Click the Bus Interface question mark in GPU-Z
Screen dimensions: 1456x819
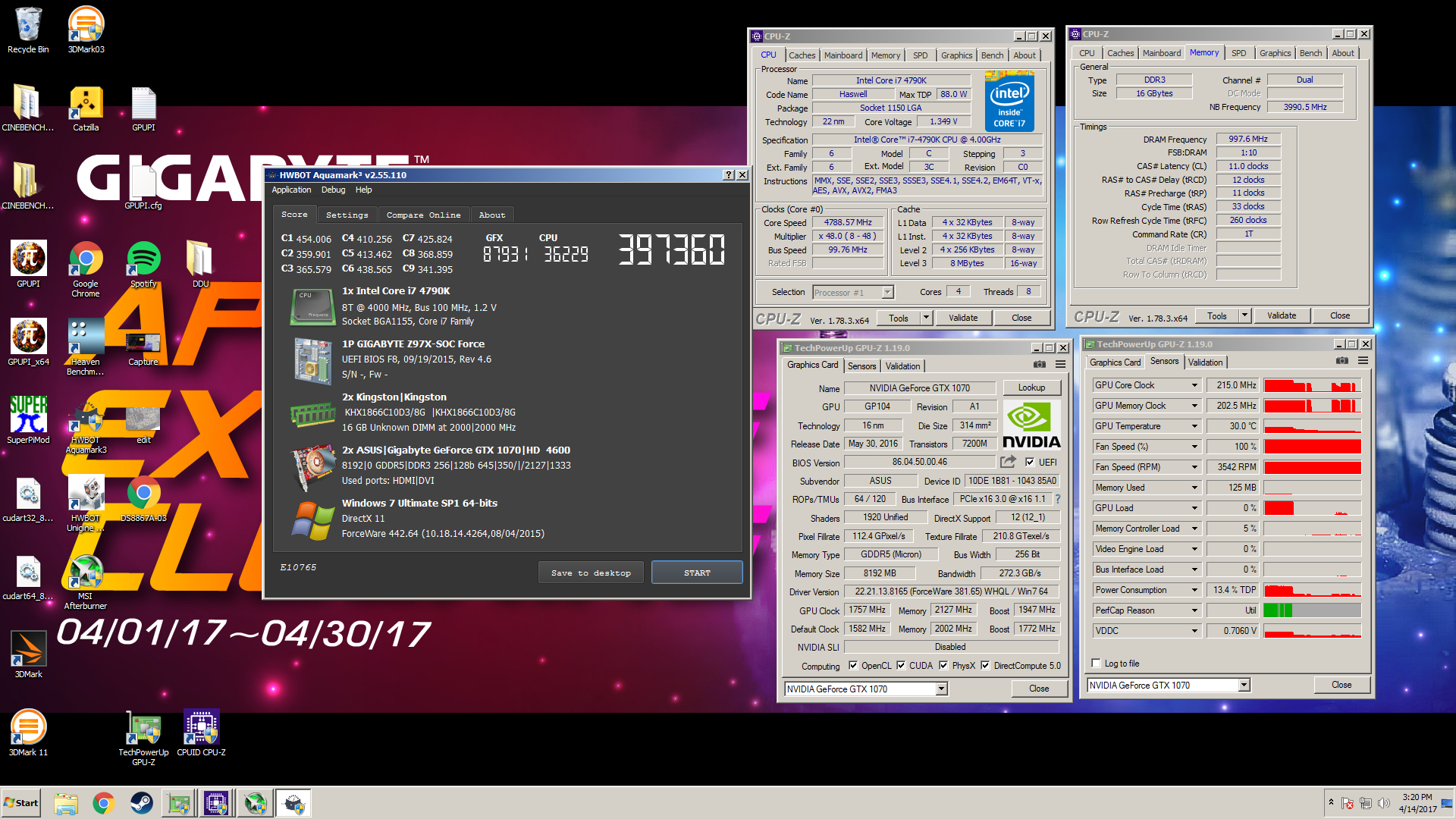[1057, 499]
